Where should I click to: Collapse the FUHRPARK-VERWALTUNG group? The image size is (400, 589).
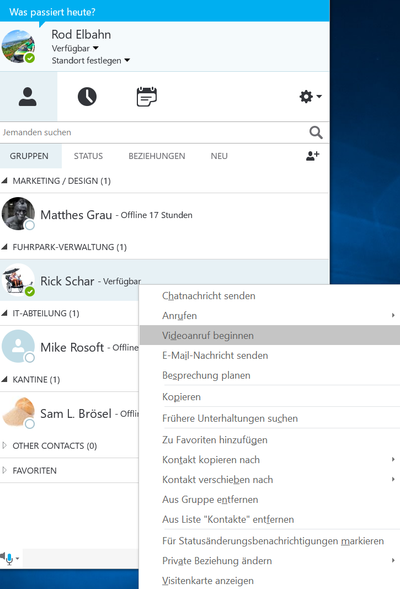5,247
